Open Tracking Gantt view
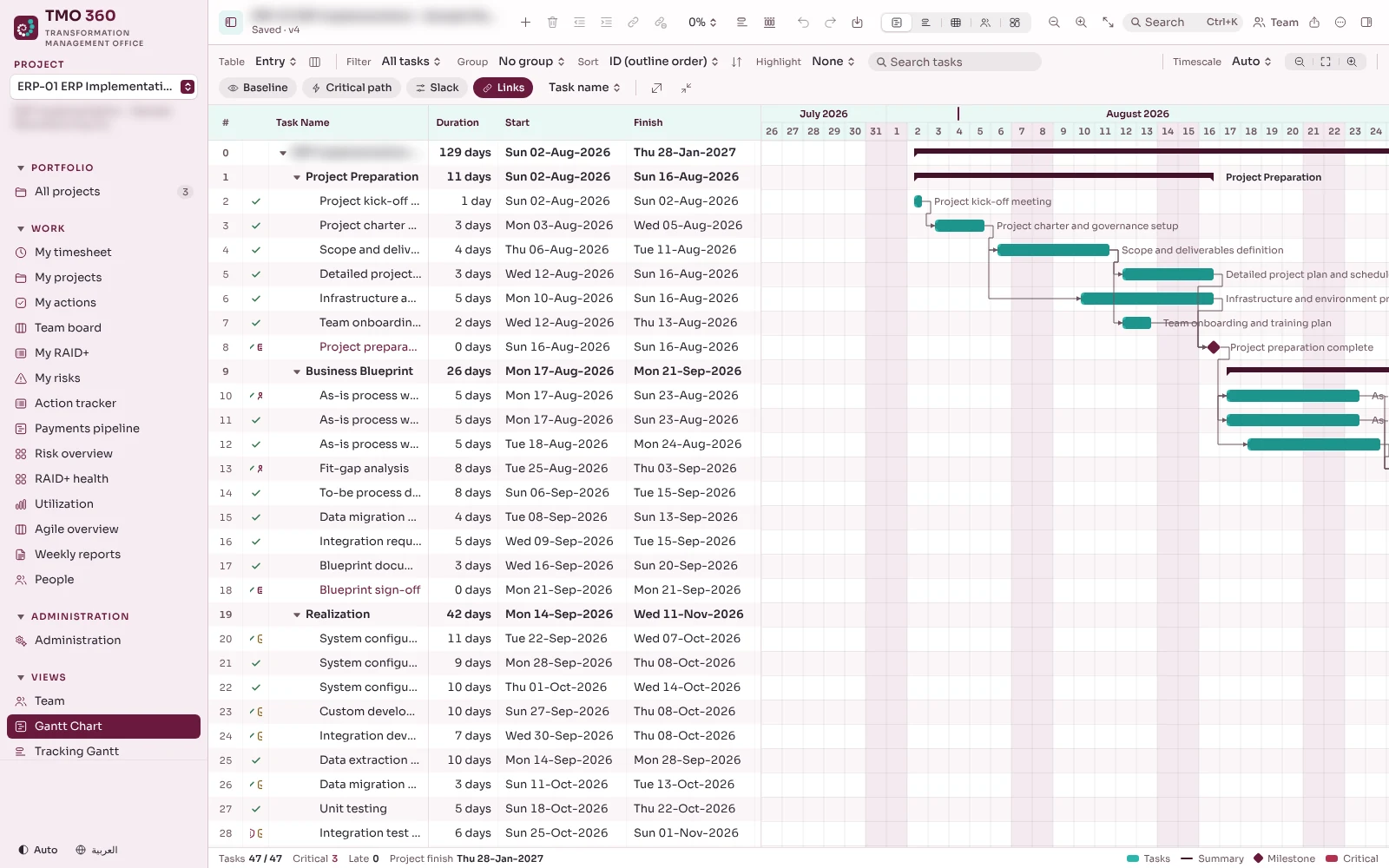The width and height of the screenshot is (1389, 868). pos(103,752)
